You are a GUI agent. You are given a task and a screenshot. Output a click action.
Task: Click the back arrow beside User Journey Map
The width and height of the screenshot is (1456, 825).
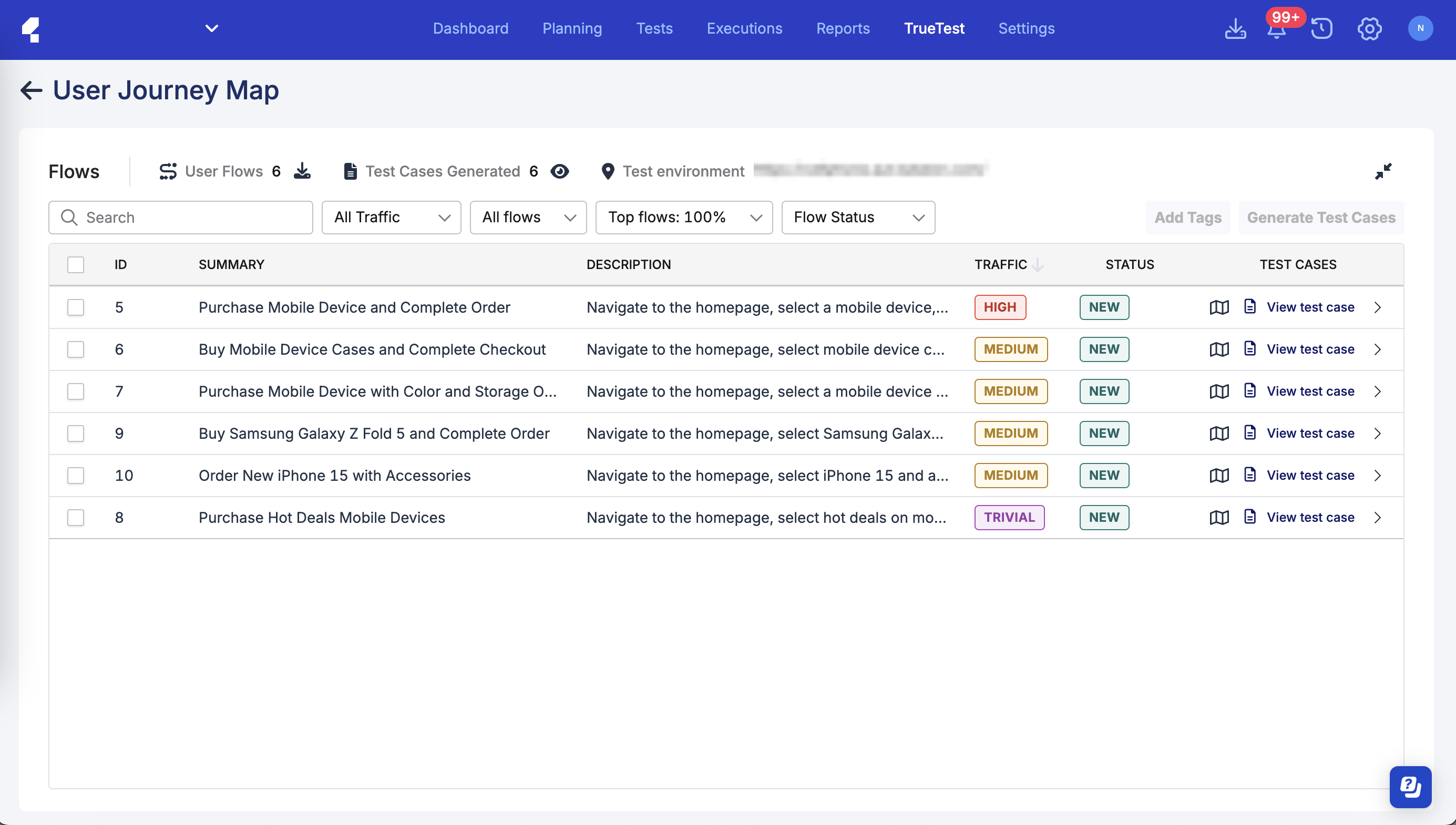click(31, 90)
